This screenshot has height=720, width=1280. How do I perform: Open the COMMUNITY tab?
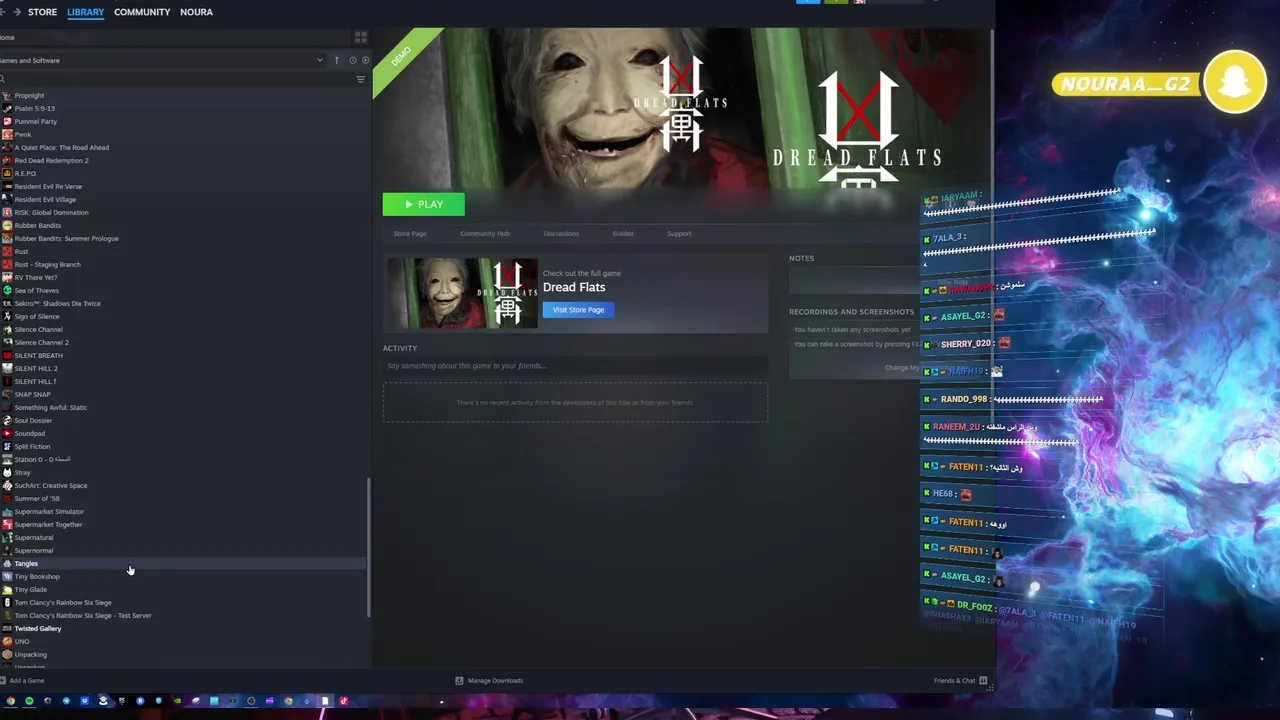[x=142, y=12]
